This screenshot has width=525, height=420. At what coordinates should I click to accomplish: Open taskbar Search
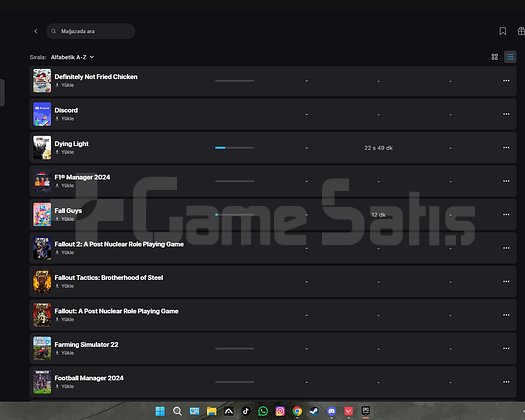(x=177, y=411)
